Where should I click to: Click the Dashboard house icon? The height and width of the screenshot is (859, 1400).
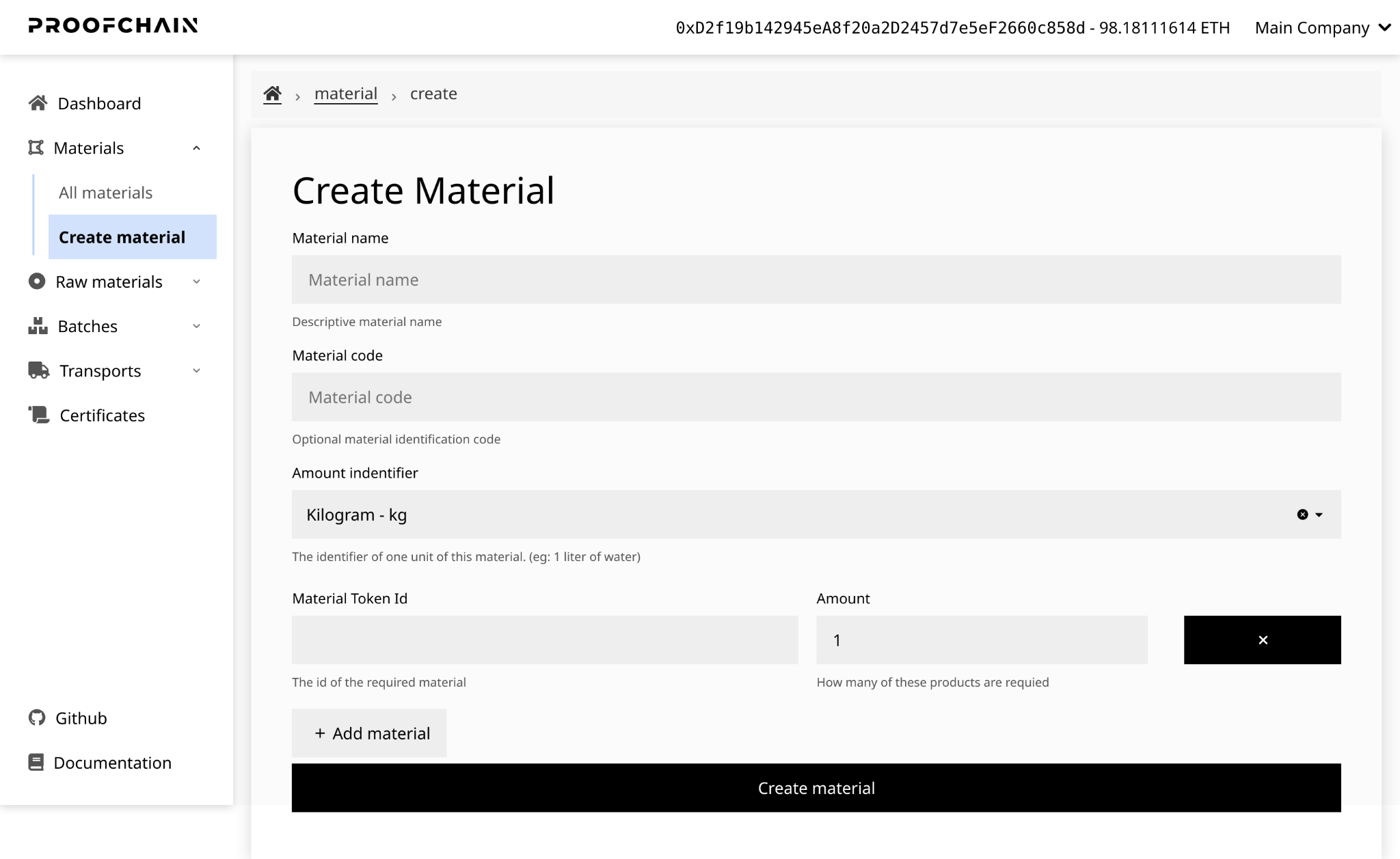(38, 103)
